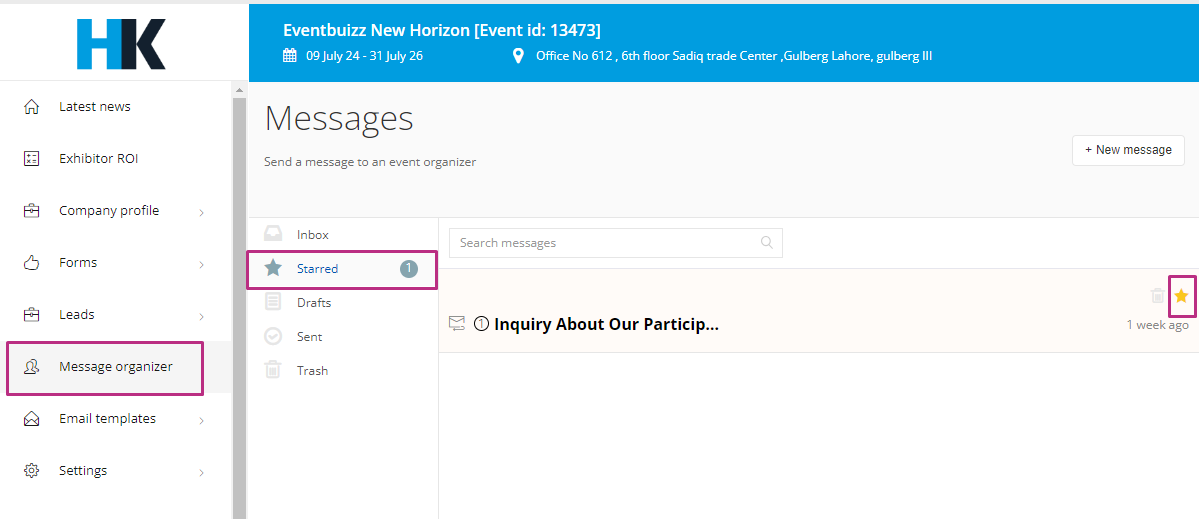
Task: Click the Search messages field
Action: (x=616, y=243)
